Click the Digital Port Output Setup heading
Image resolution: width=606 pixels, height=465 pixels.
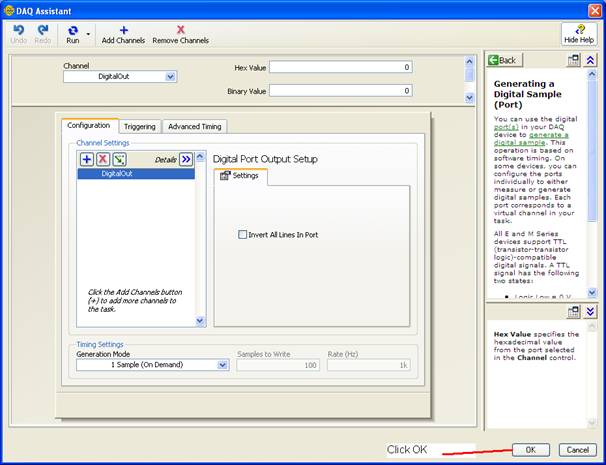265,159
